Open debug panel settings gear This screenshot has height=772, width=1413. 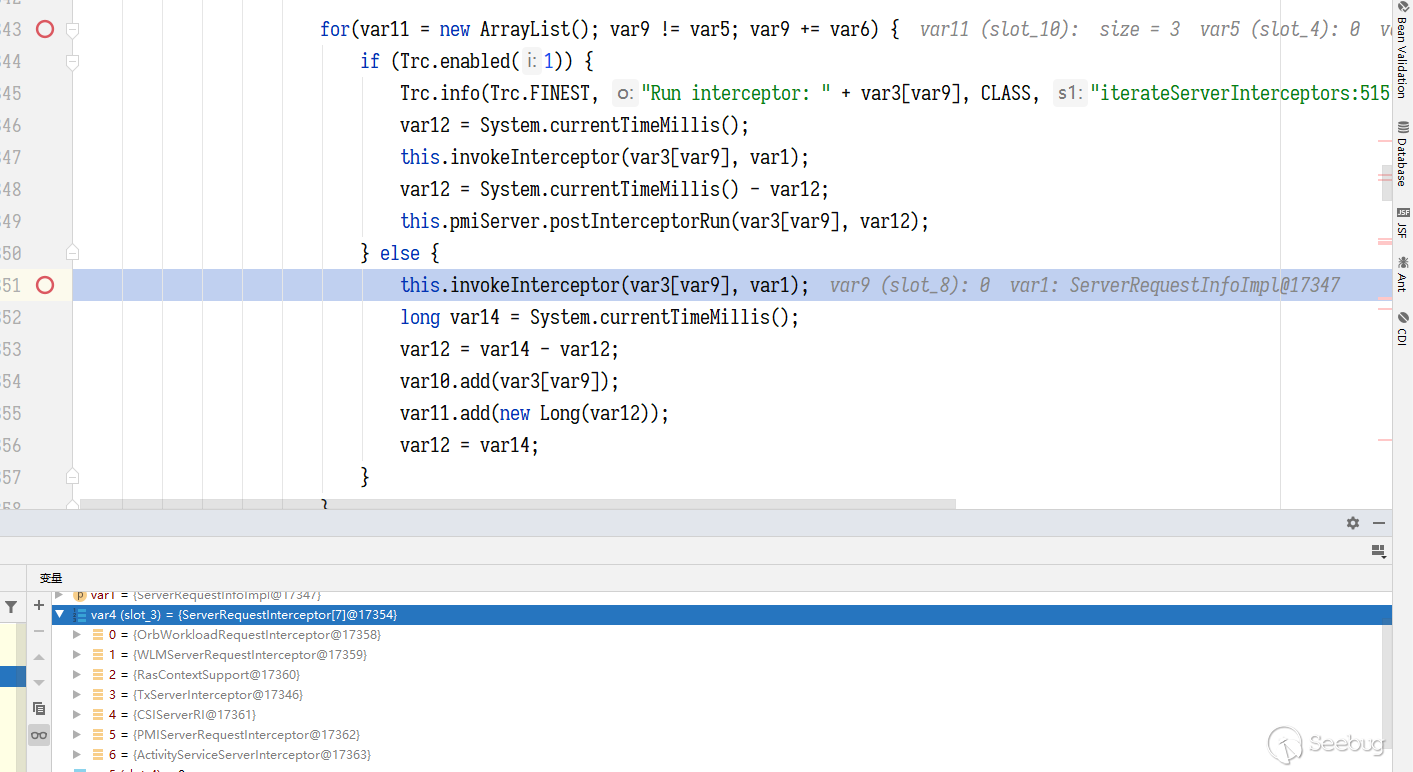click(1353, 523)
